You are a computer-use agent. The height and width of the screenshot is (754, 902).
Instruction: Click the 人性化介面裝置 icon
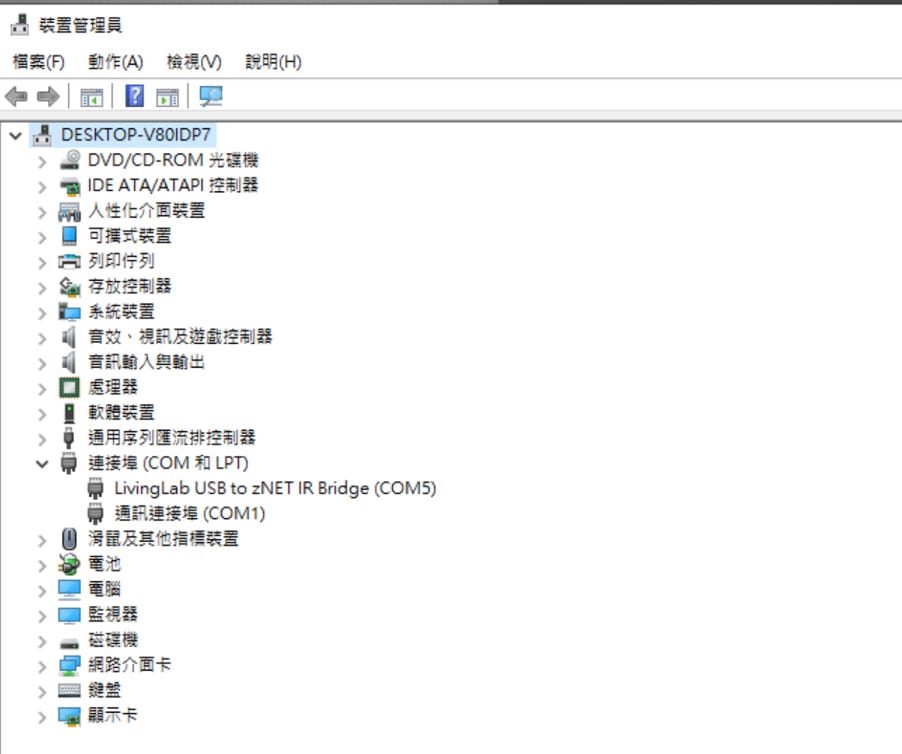[x=70, y=210]
